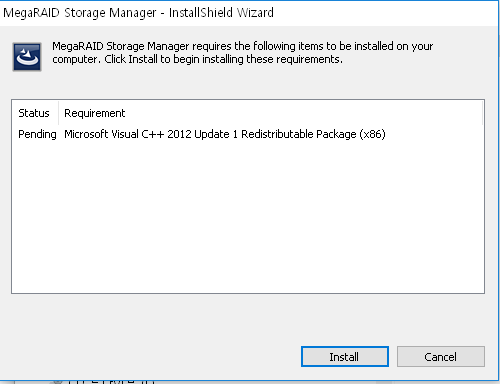
Task: Click the MegaRAID Storage Manager title bar
Action: (x=248, y=13)
